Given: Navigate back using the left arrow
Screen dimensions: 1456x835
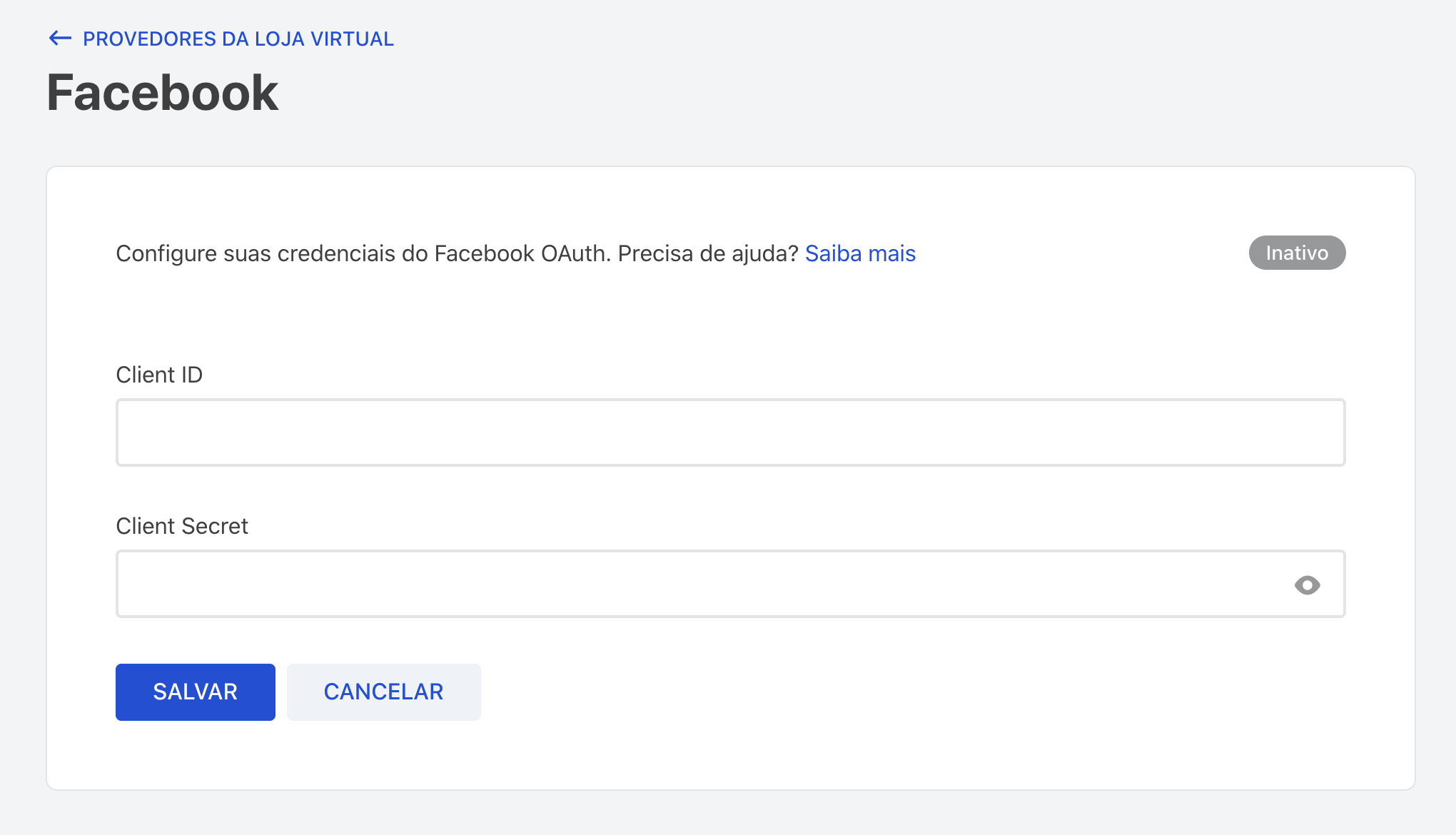Looking at the screenshot, I should 60,39.
